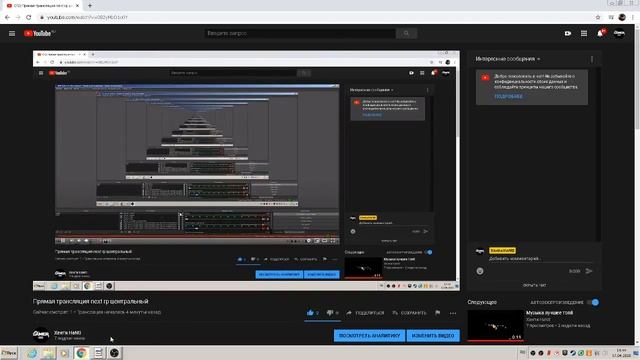This screenshot has height=360, width=640.
Task: Open the Windows Start button
Action: (x=9, y=353)
